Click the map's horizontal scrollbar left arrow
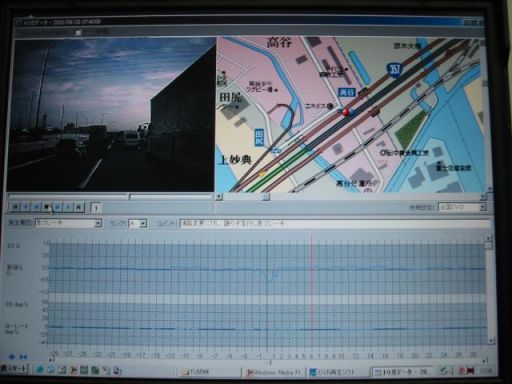This screenshot has height=384, width=512. [219, 197]
